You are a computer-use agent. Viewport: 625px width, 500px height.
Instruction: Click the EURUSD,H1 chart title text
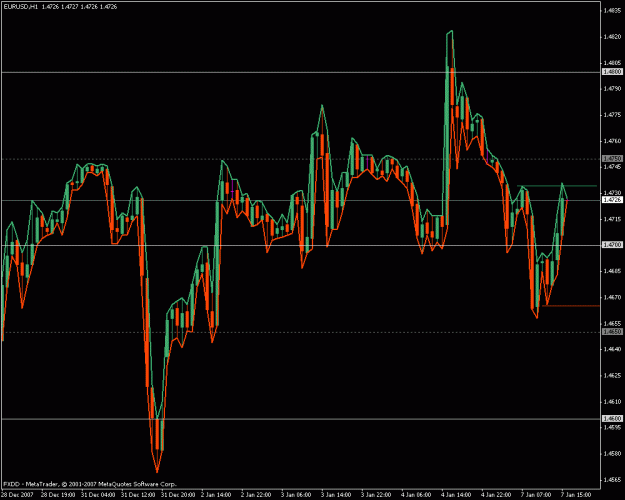click(x=21, y=7)
